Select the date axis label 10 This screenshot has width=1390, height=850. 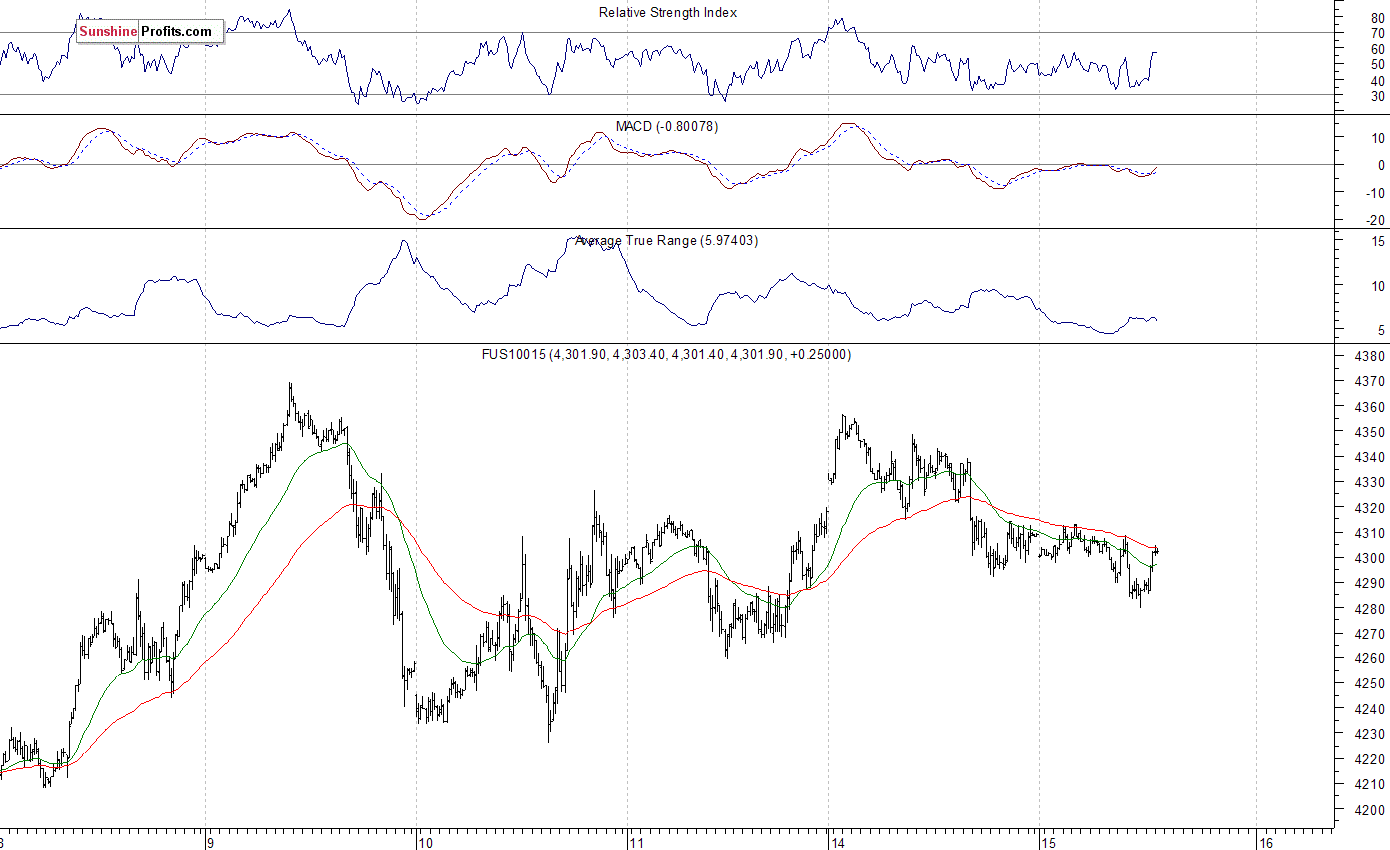426,843
